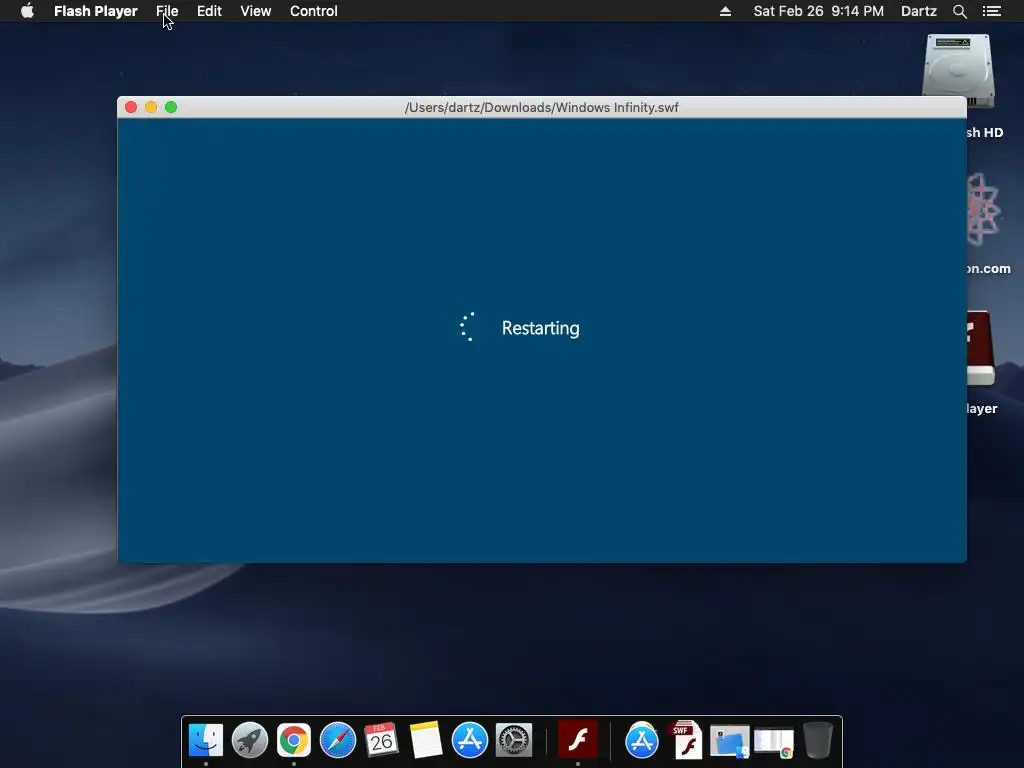
Task: Click the eject icon in menu bar
Action: point(725,11)
